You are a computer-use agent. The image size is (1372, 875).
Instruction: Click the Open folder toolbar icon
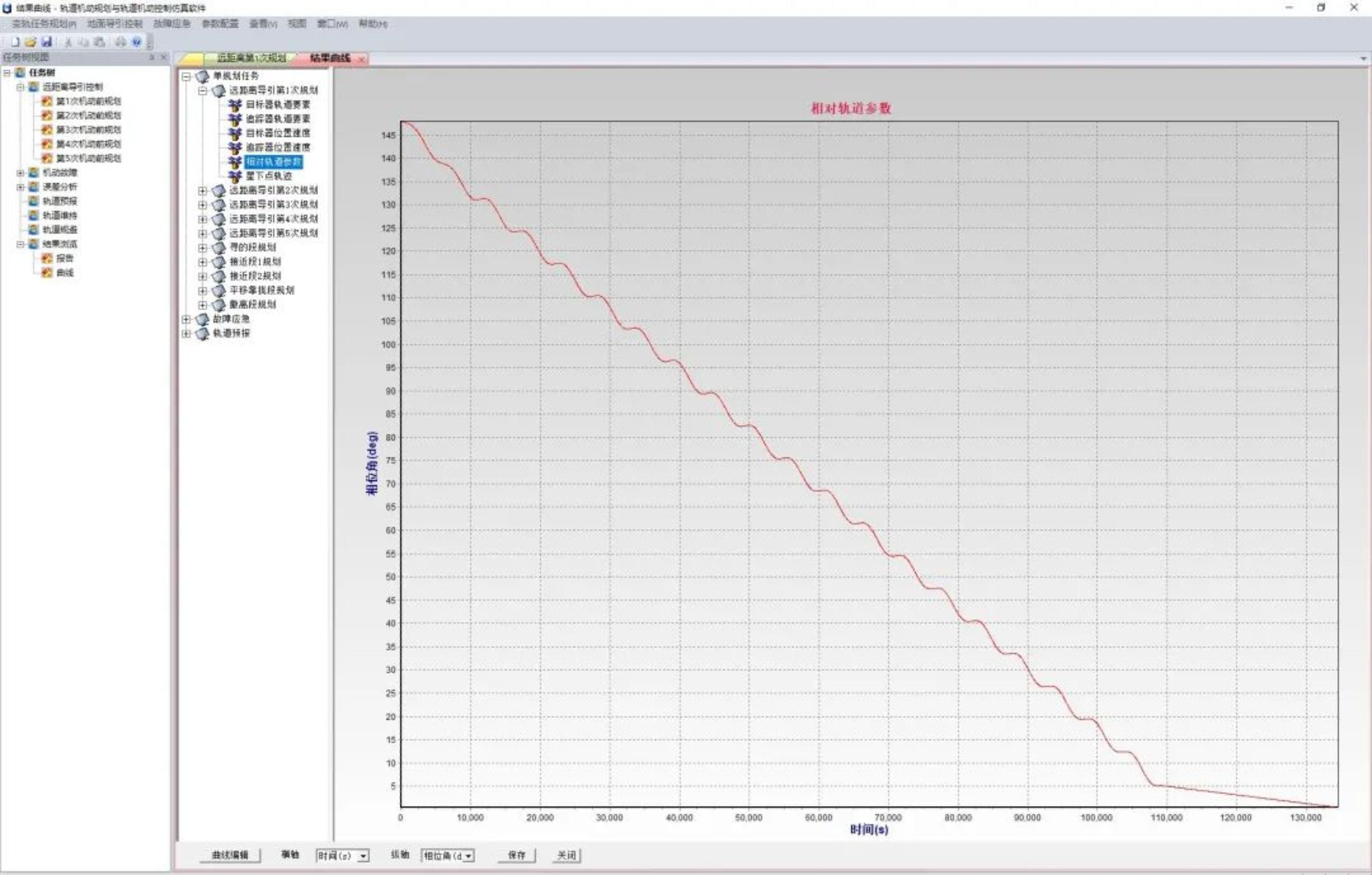click(31, 41)
